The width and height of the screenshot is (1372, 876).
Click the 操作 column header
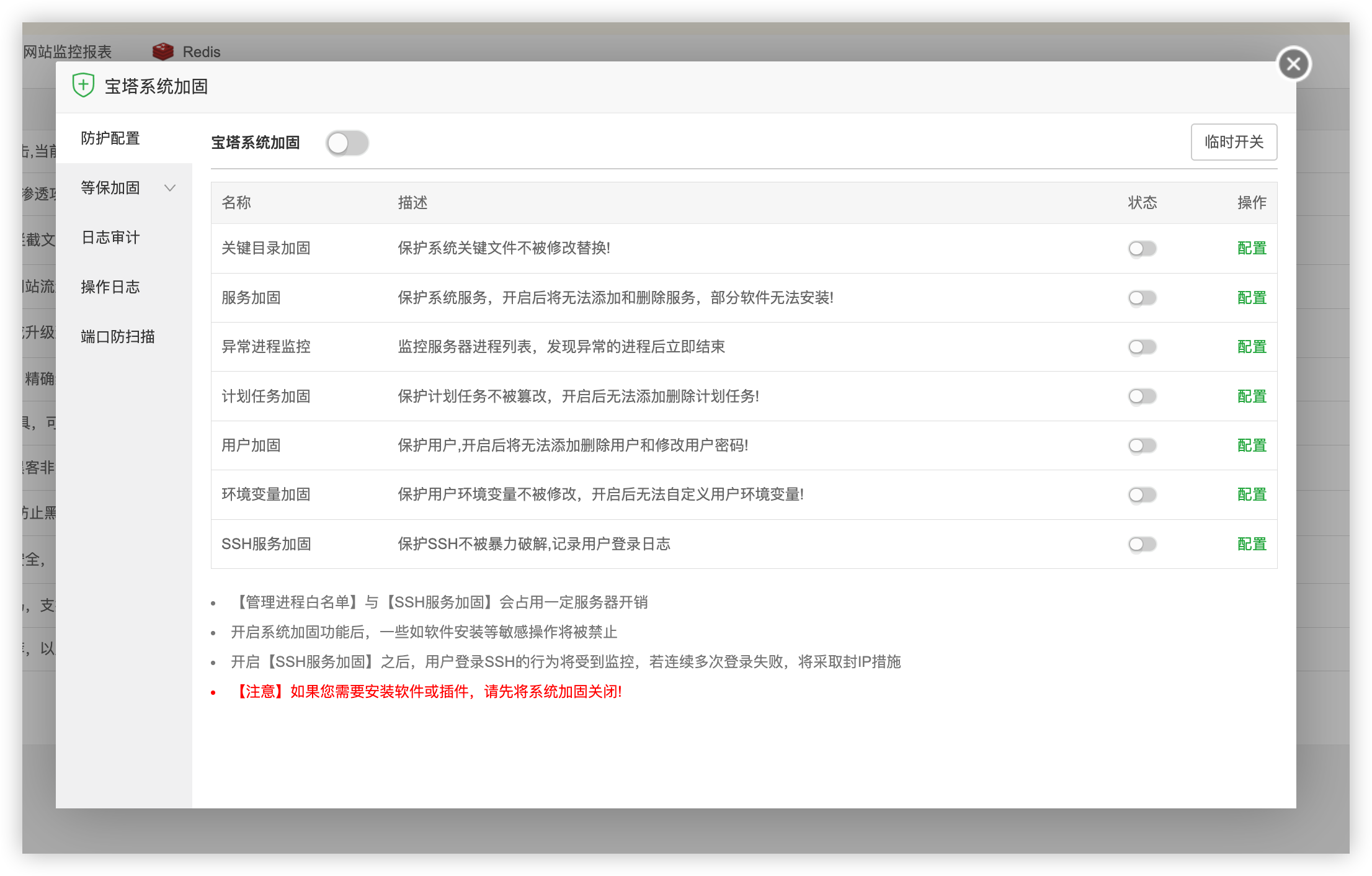click(x=1252, y=203)
